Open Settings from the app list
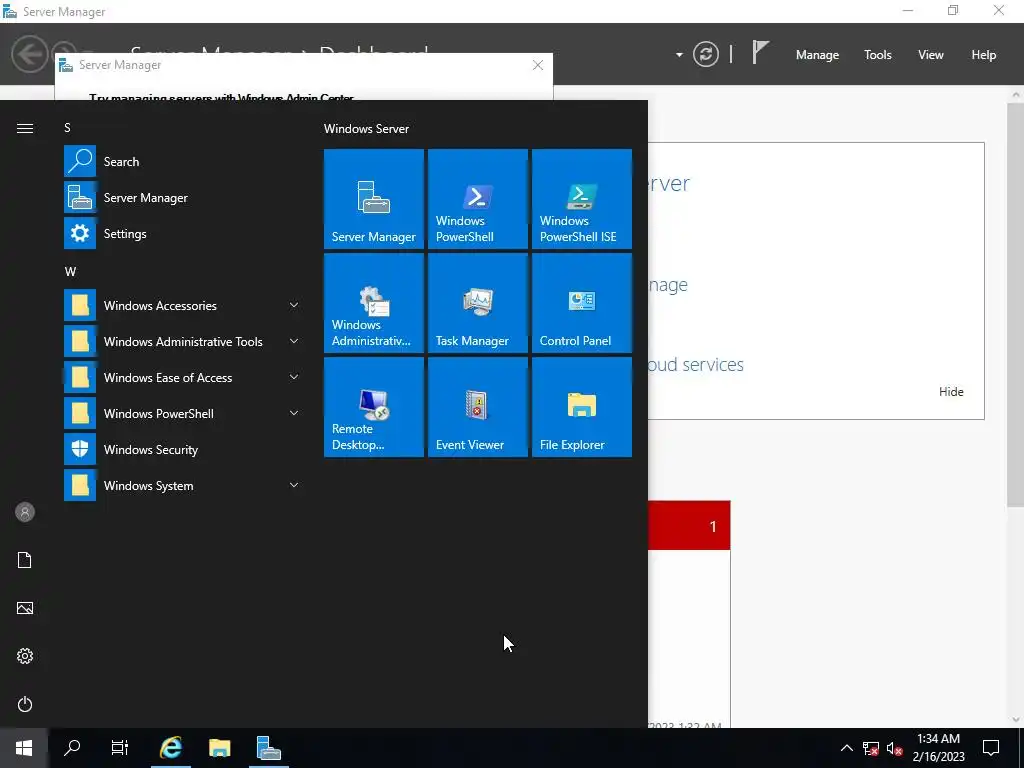The image size is (1024, 768). point(183,233)
